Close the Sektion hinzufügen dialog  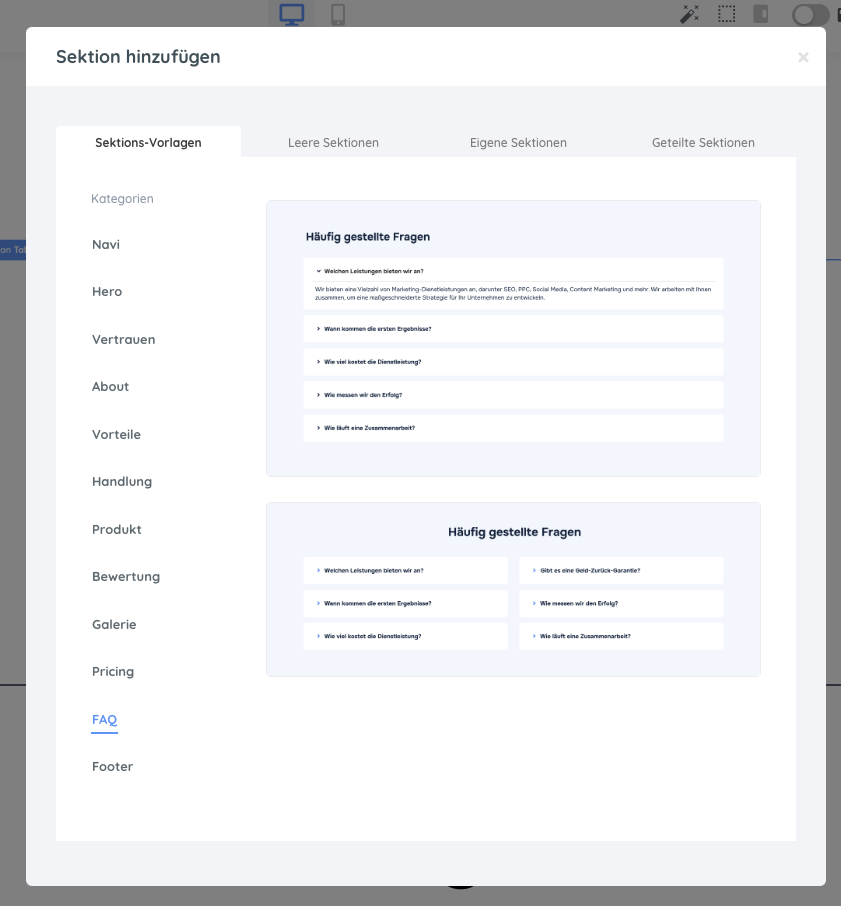[x=803, y=58]
